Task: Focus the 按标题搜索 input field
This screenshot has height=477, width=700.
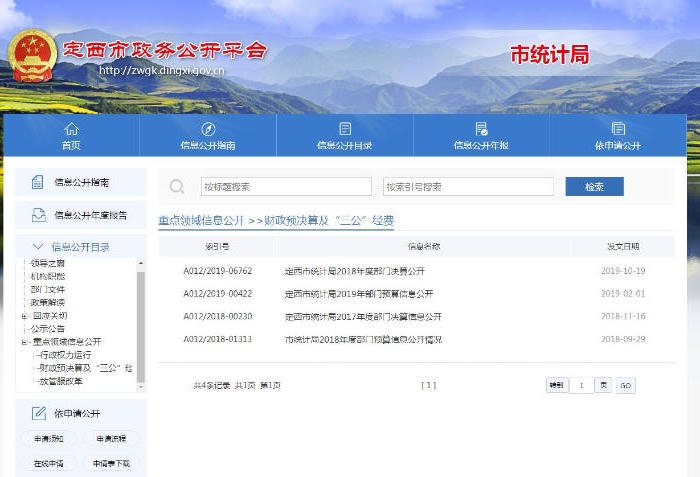Action: click(x=286, y=186)
